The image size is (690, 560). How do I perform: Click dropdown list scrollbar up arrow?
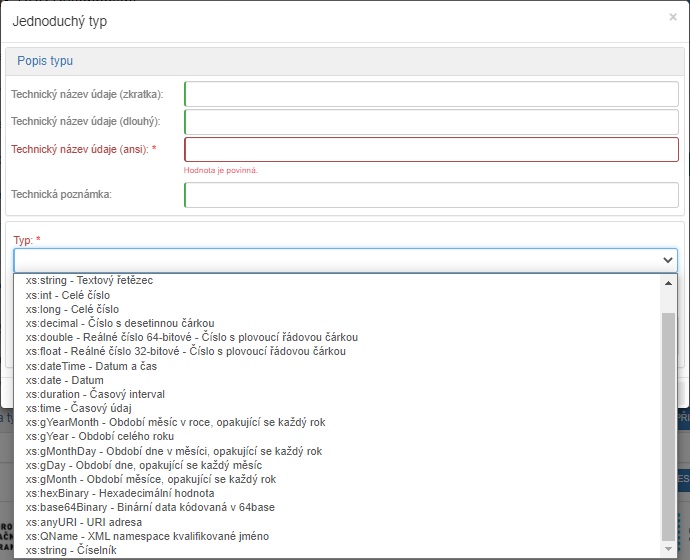pyautogui.click(x=669, y=283)
